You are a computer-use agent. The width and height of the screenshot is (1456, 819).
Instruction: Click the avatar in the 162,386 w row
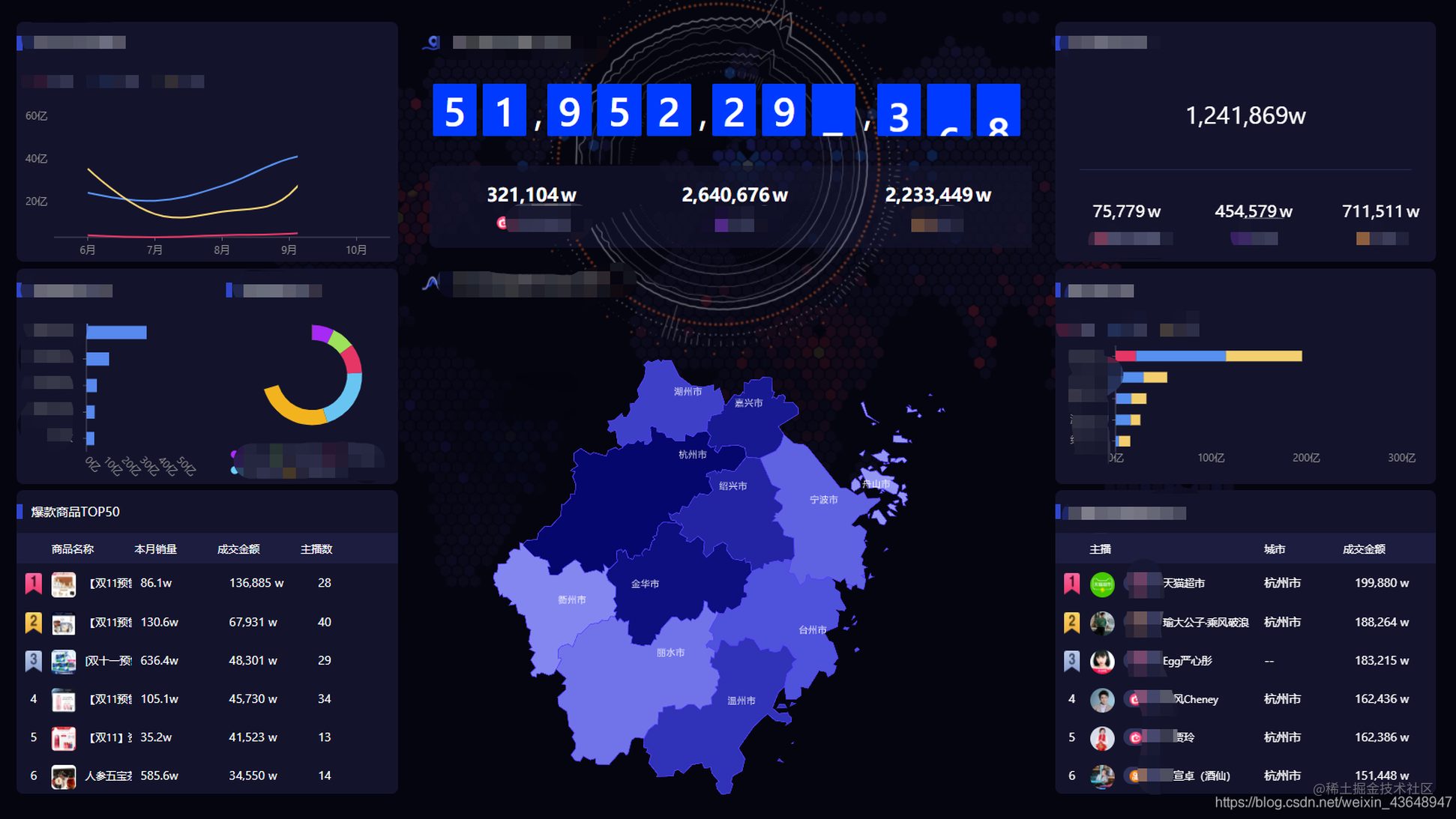coord(1102,738)
